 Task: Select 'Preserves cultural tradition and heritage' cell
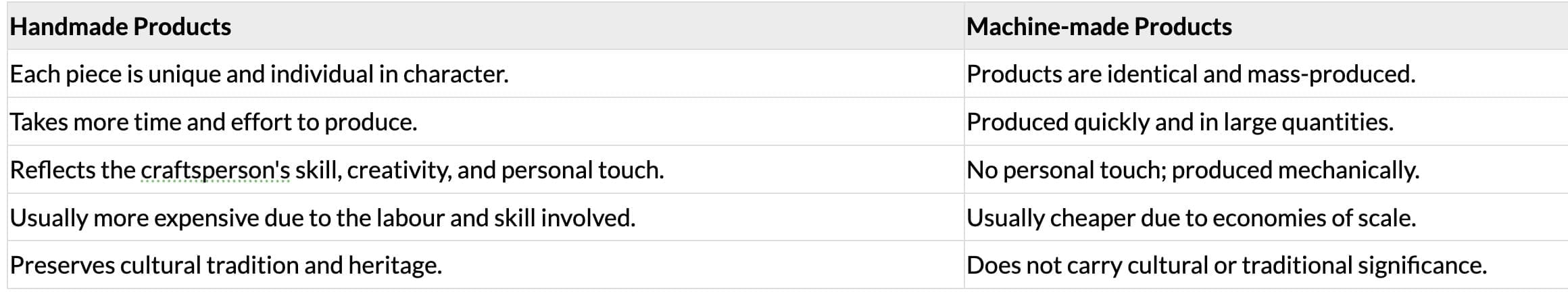click(226, 266)
